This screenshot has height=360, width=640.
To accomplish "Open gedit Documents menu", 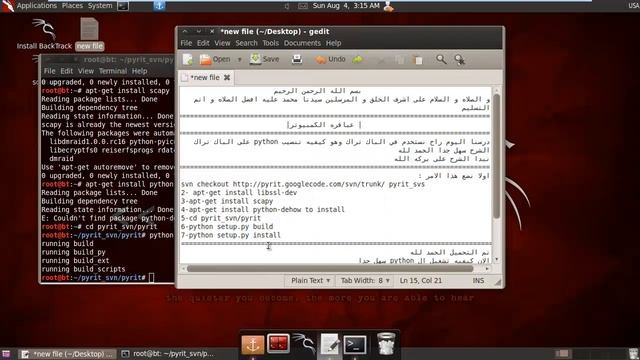I will 302,43.
